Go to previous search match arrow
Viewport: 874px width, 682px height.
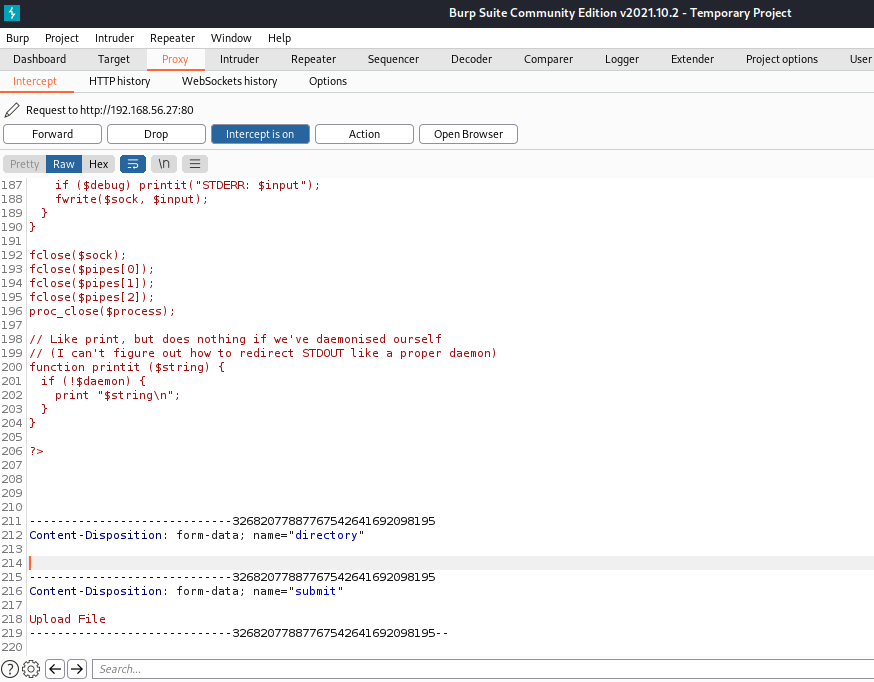55,669
